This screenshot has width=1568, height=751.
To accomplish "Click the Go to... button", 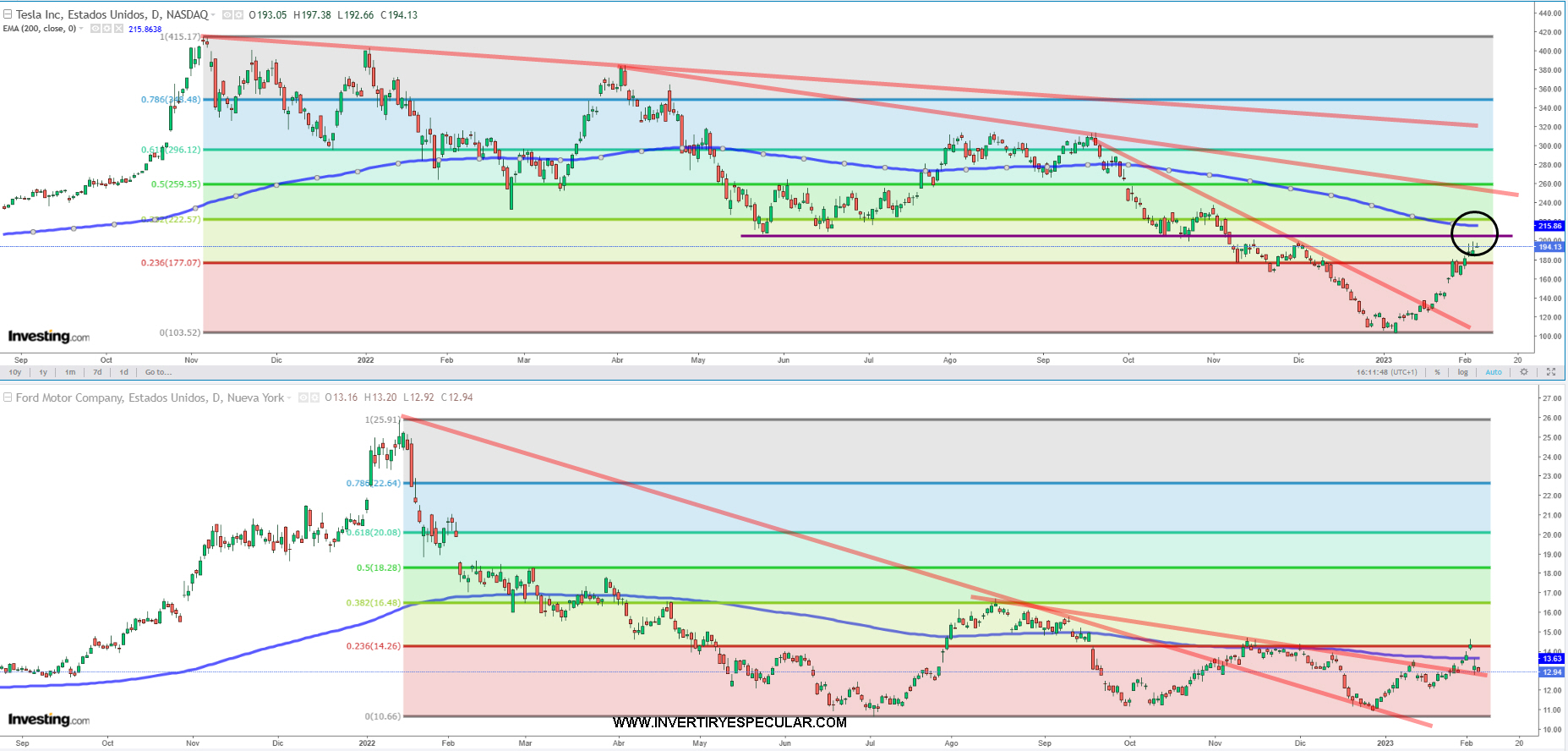I will tap(158, 372).
